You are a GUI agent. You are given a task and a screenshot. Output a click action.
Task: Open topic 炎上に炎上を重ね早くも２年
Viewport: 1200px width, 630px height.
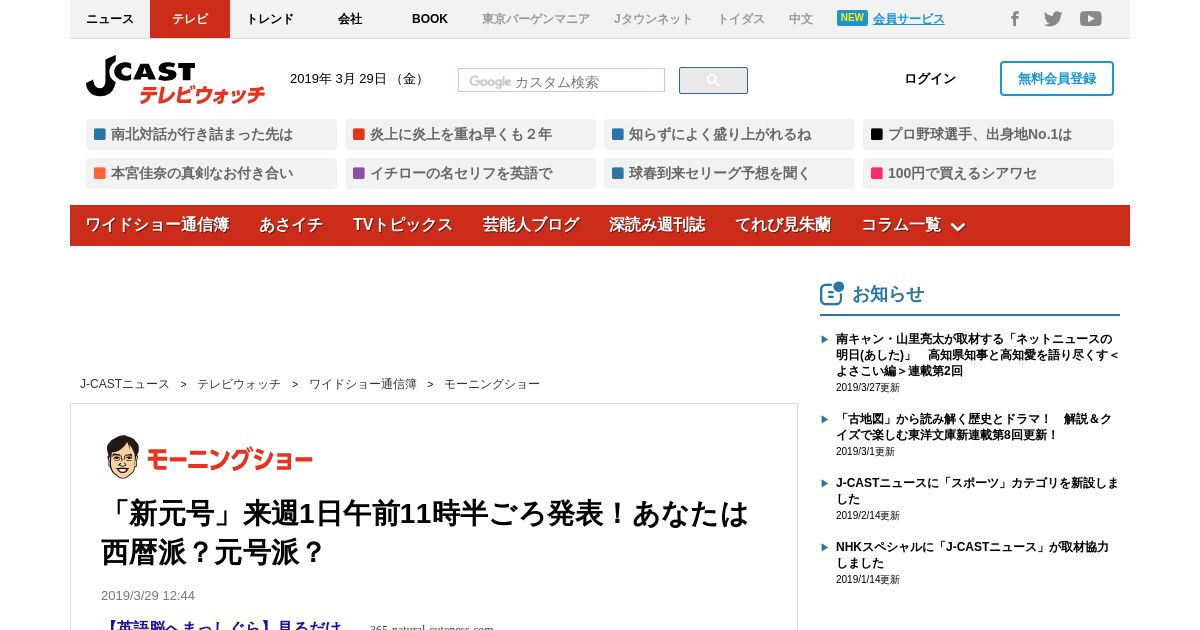pyautogui.click(x=470, y=134)
